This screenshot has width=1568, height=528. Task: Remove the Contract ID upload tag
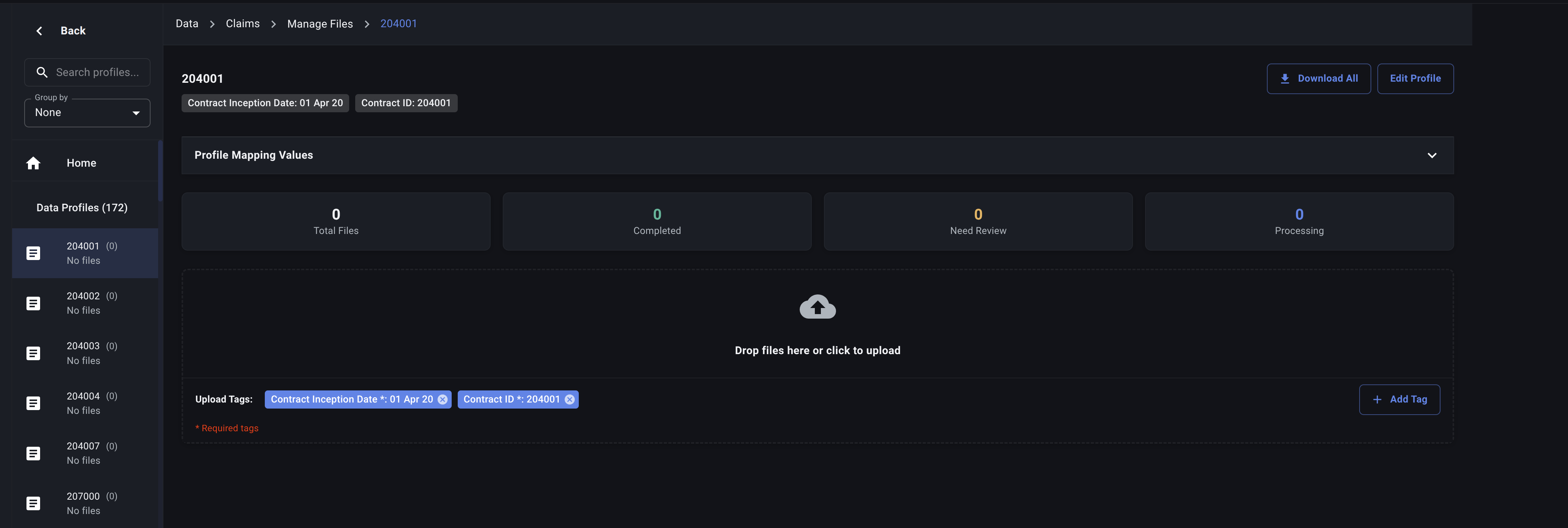click(x=569, y=399)
